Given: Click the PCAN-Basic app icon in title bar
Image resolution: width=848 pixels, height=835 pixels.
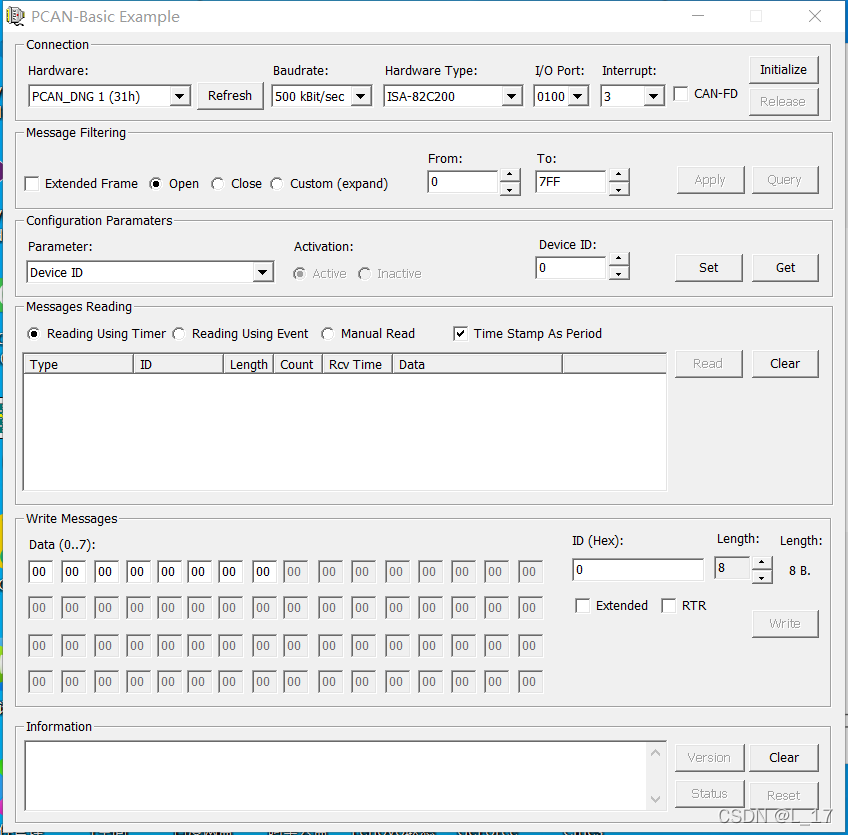Looking at the screenshot, I should [15, 16].
